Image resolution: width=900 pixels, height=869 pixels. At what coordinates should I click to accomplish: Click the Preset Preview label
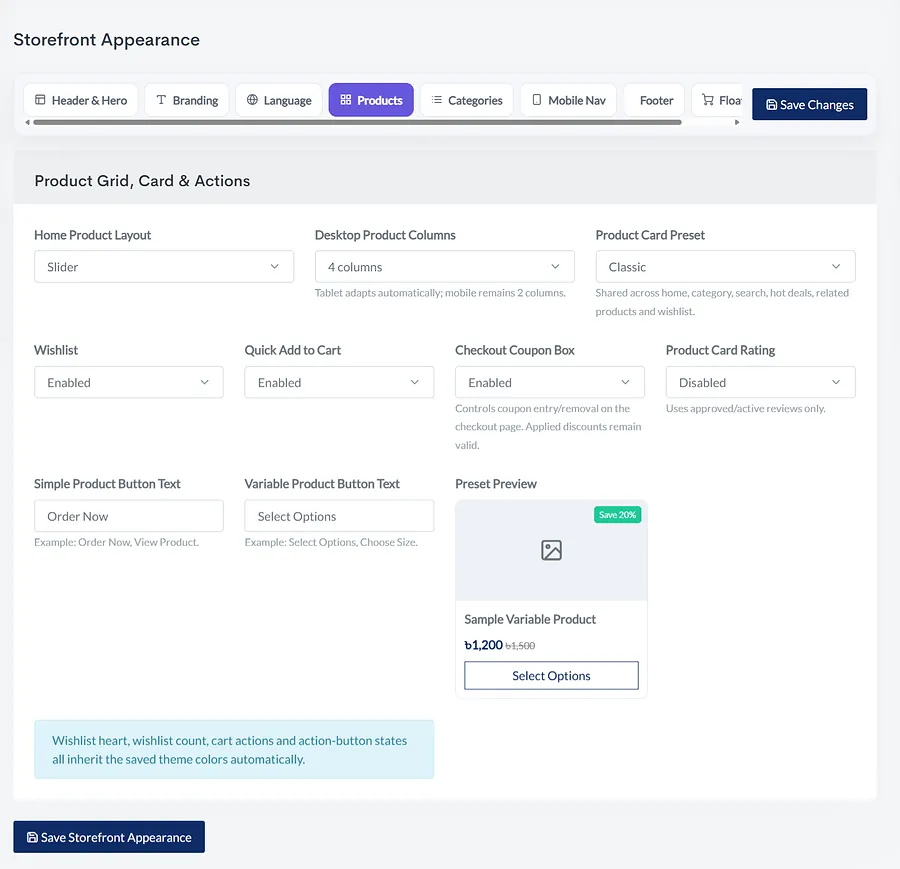tap(496, 484)
